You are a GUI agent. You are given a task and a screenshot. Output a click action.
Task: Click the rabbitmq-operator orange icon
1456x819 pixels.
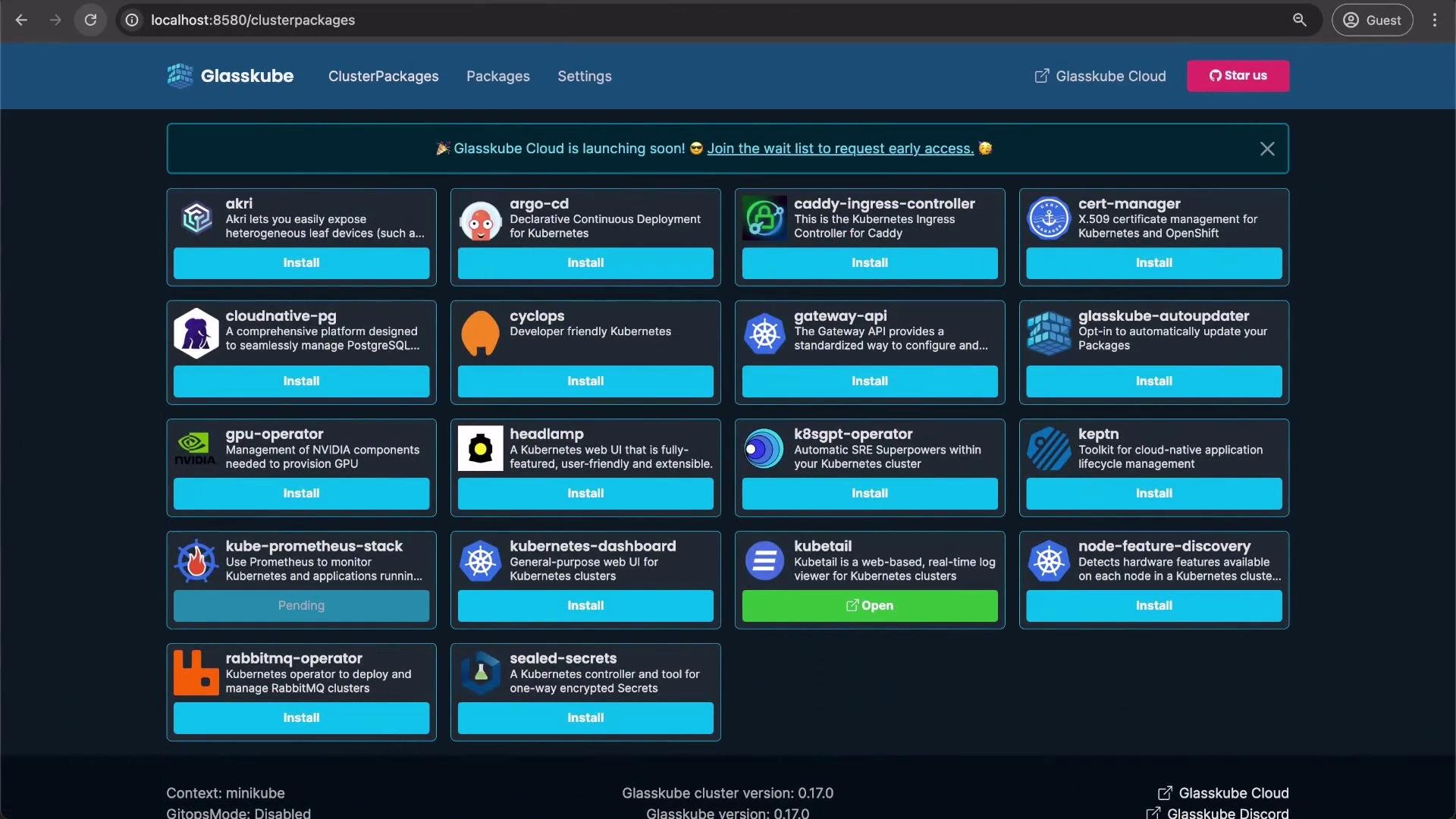pyautogui.click(x=196, y=673)
